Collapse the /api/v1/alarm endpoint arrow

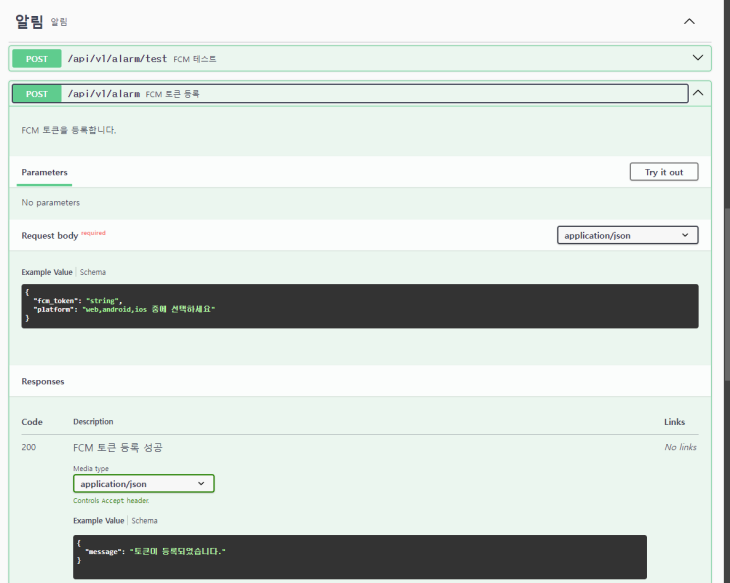point(698,93)
